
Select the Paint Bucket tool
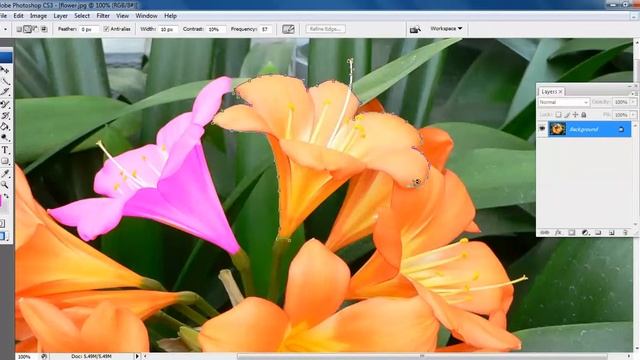coord(5,127)
